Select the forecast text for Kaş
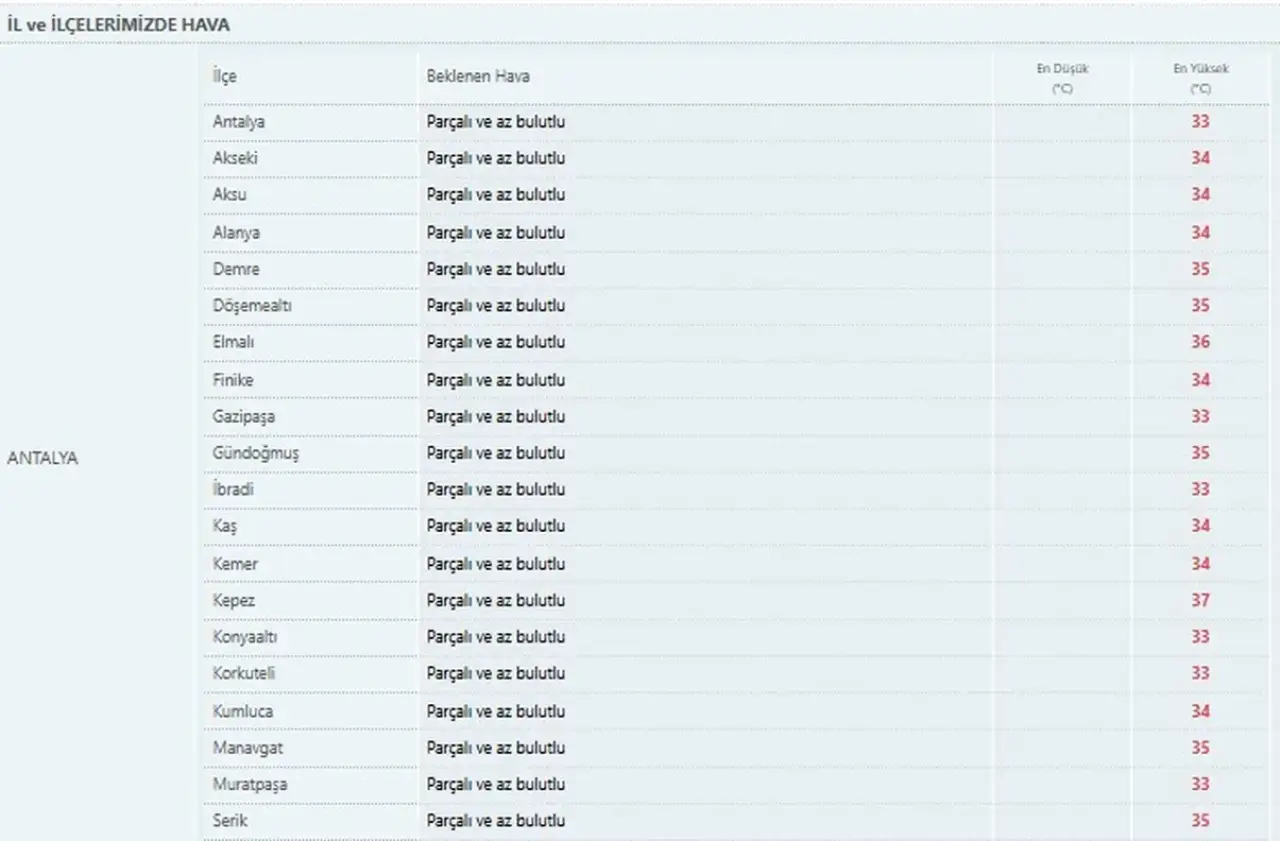 pyautogui.click(x=496, y=526)
